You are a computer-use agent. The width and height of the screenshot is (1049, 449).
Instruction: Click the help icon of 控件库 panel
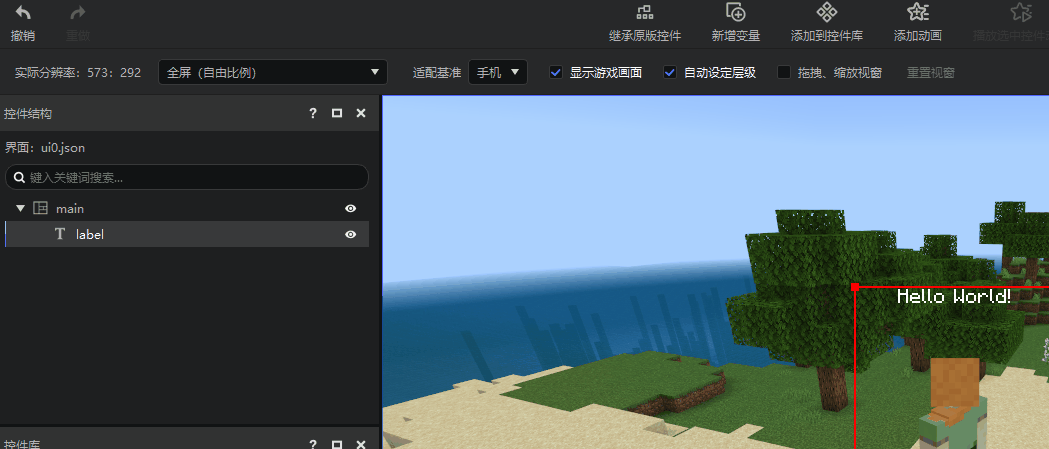coord(312,444)
